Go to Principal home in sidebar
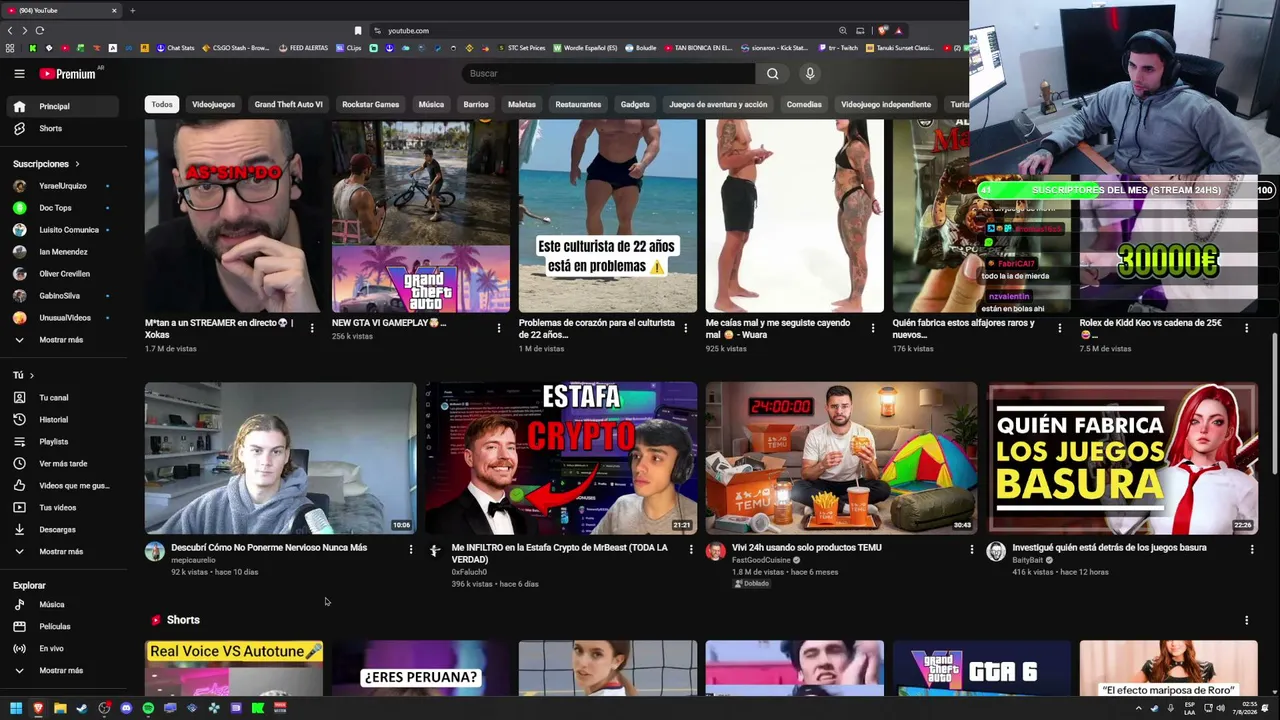This screenshot has height=720, width=1280. click(x=64, y=106)
